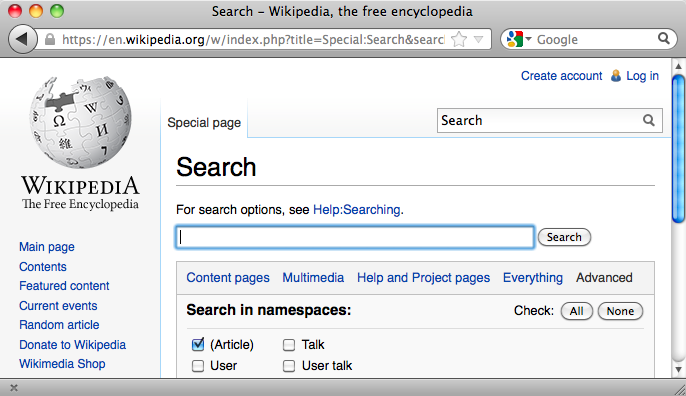Screen dimensions: 686x396
Task: Switch to the Content pages search profile
Action: coord(228,277)
